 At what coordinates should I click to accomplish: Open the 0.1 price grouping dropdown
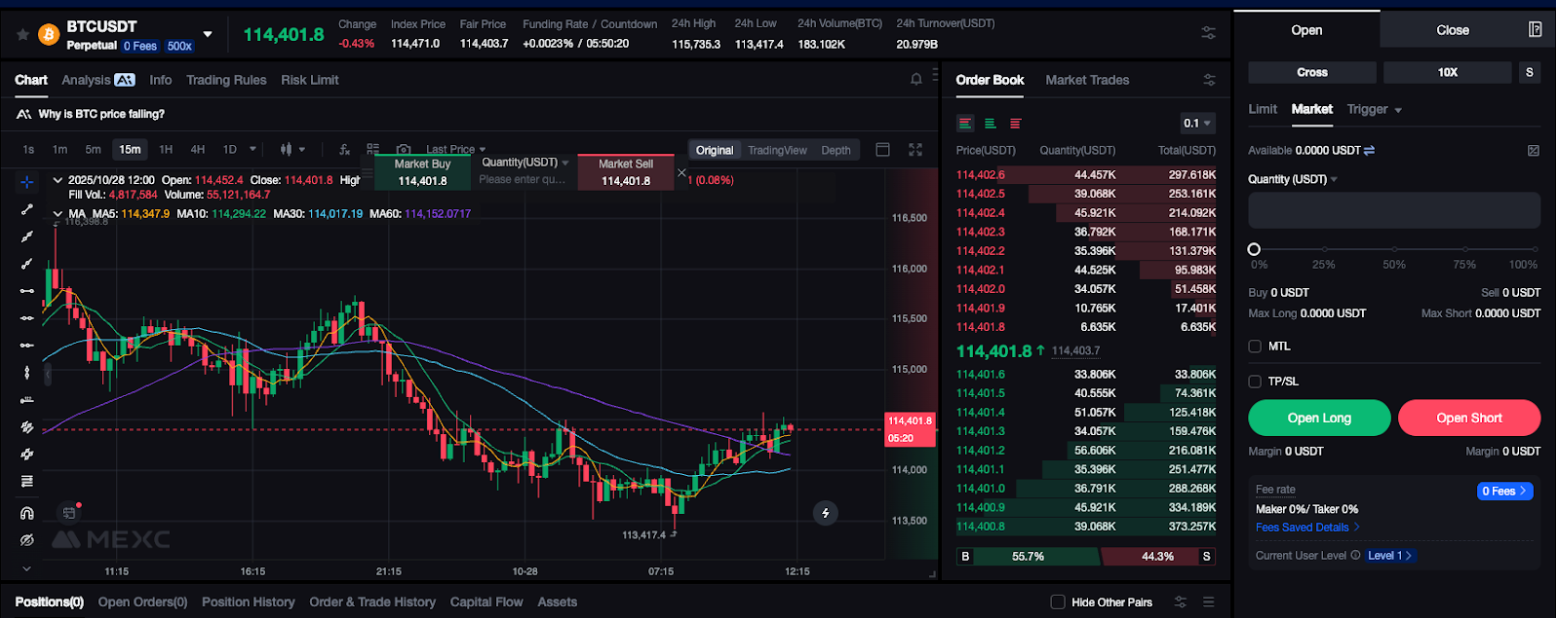pos(1197,124)
